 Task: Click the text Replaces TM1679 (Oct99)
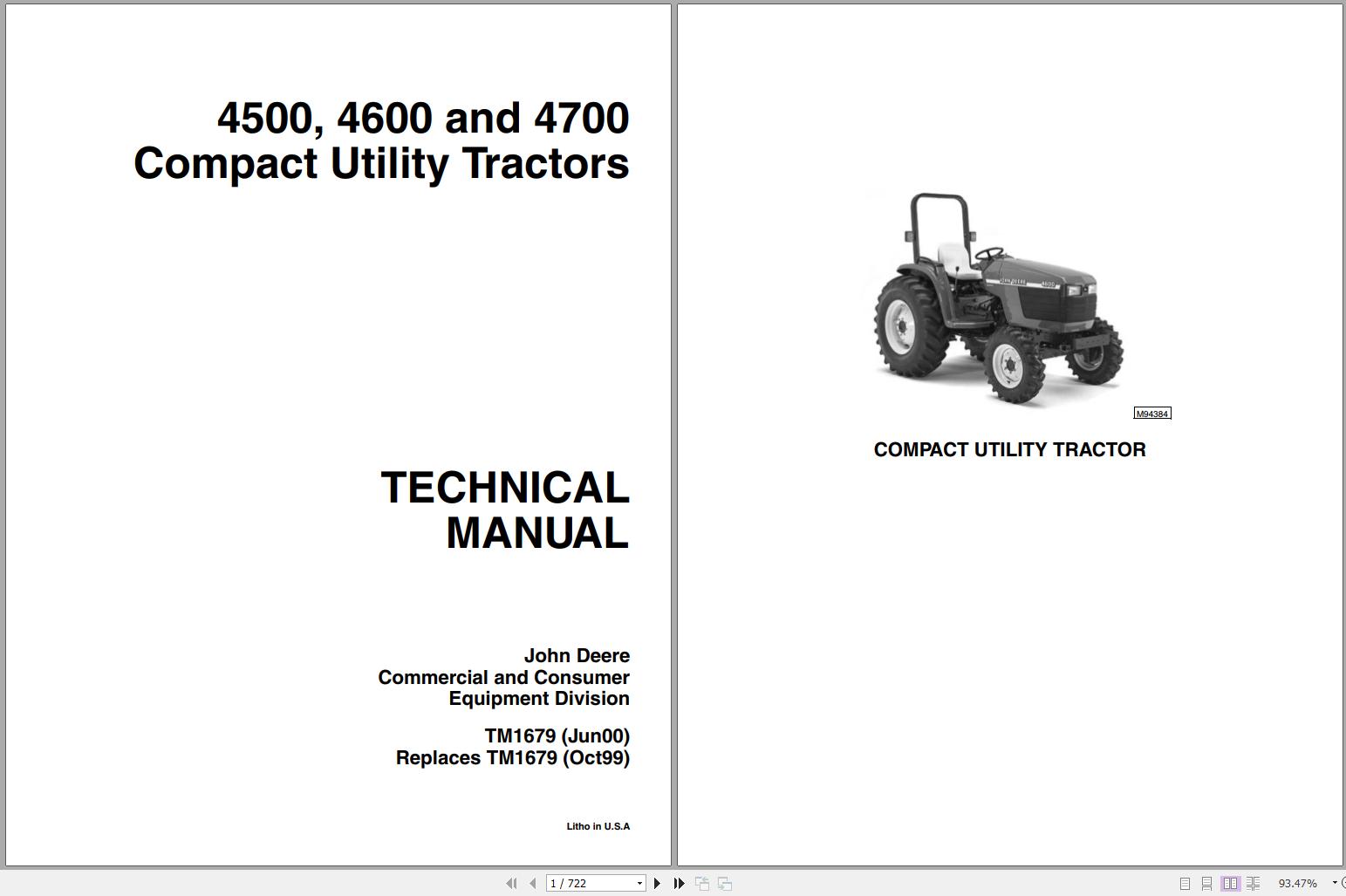point(513,757)
